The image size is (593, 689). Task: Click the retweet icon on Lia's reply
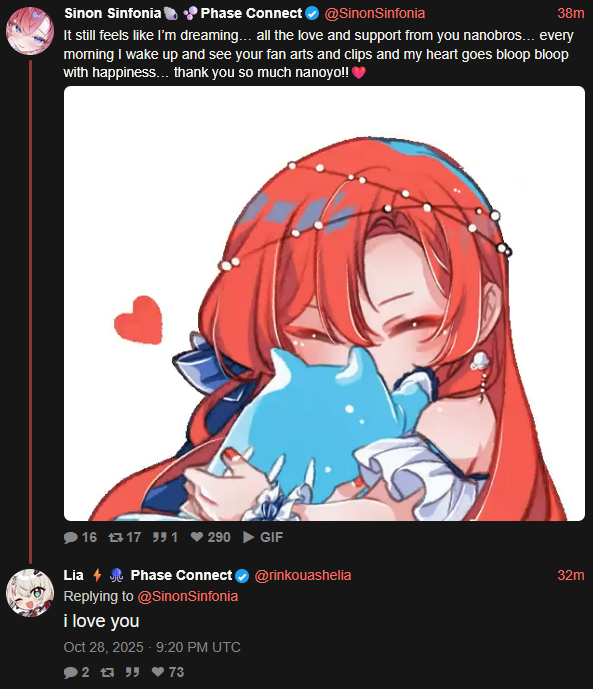pyautogui.click(x=107, y=672)
